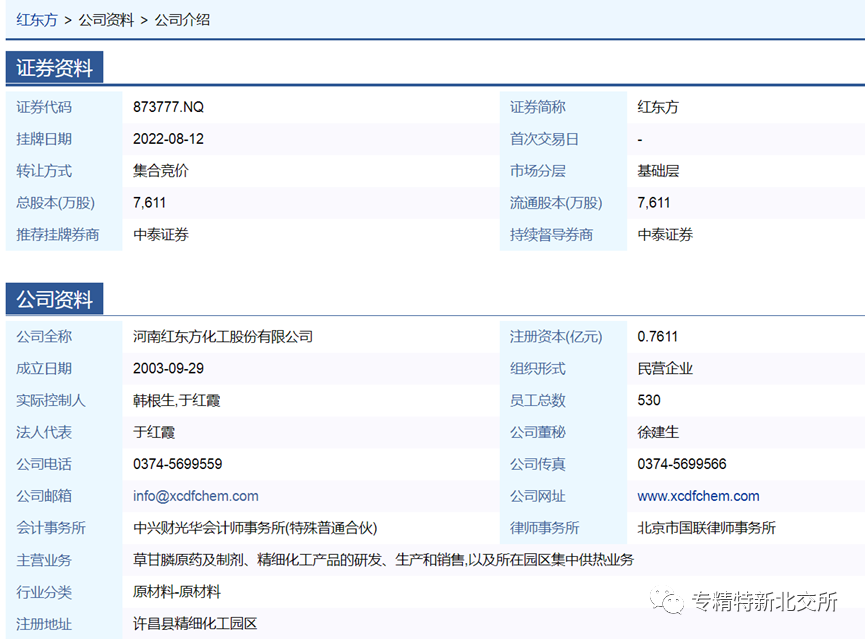Click the 专精特新北交所 watermark text
Image resolution: width=865 pixels, height=639 pixels.
[765, 601]
